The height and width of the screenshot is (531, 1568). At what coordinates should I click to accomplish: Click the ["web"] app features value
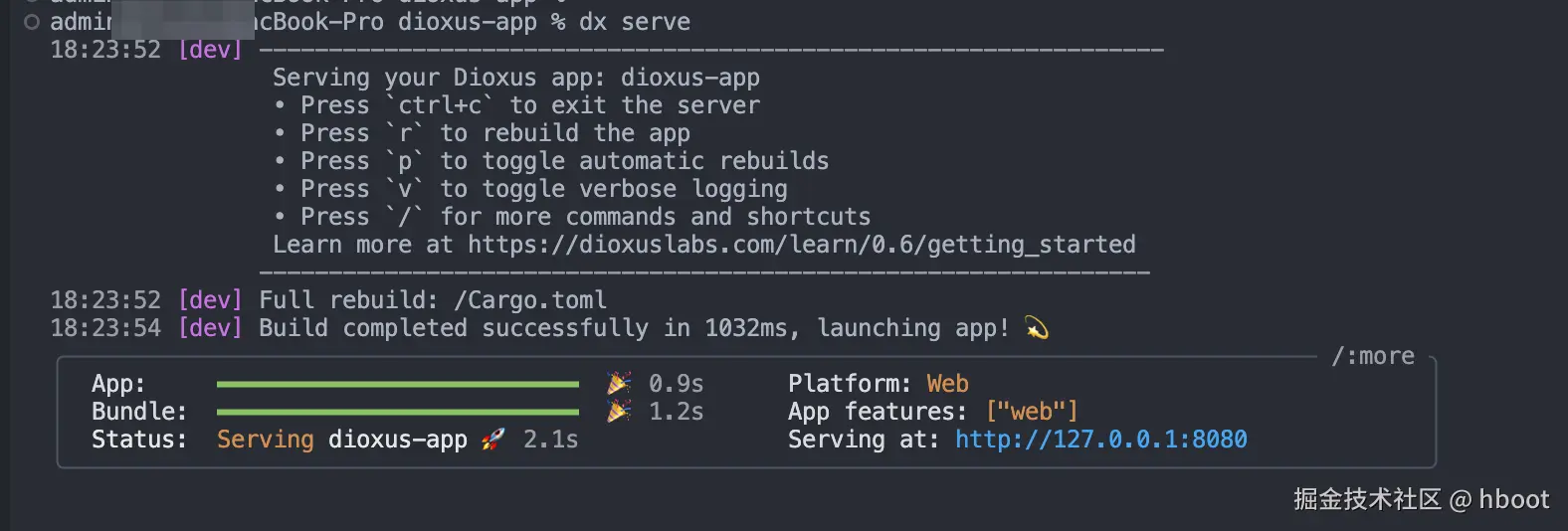click(x=1032, y=412)
